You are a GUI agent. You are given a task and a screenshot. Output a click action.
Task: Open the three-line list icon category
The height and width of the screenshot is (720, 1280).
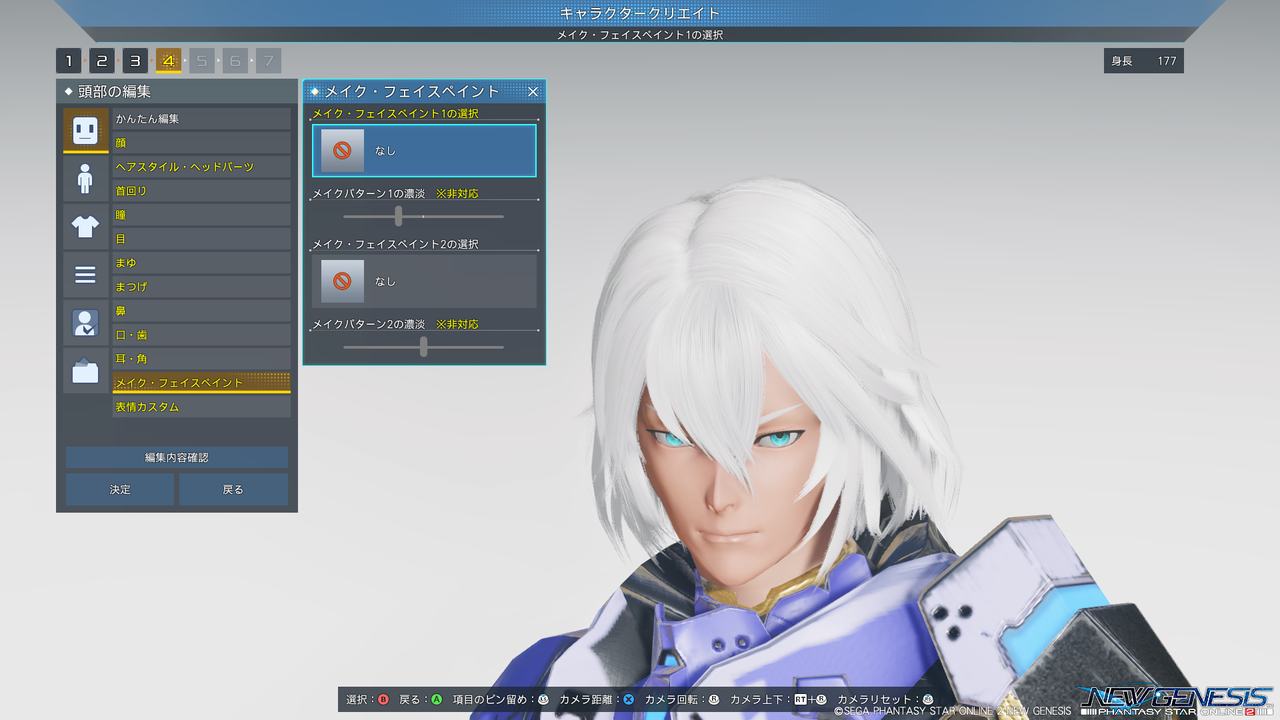point(85,275)
